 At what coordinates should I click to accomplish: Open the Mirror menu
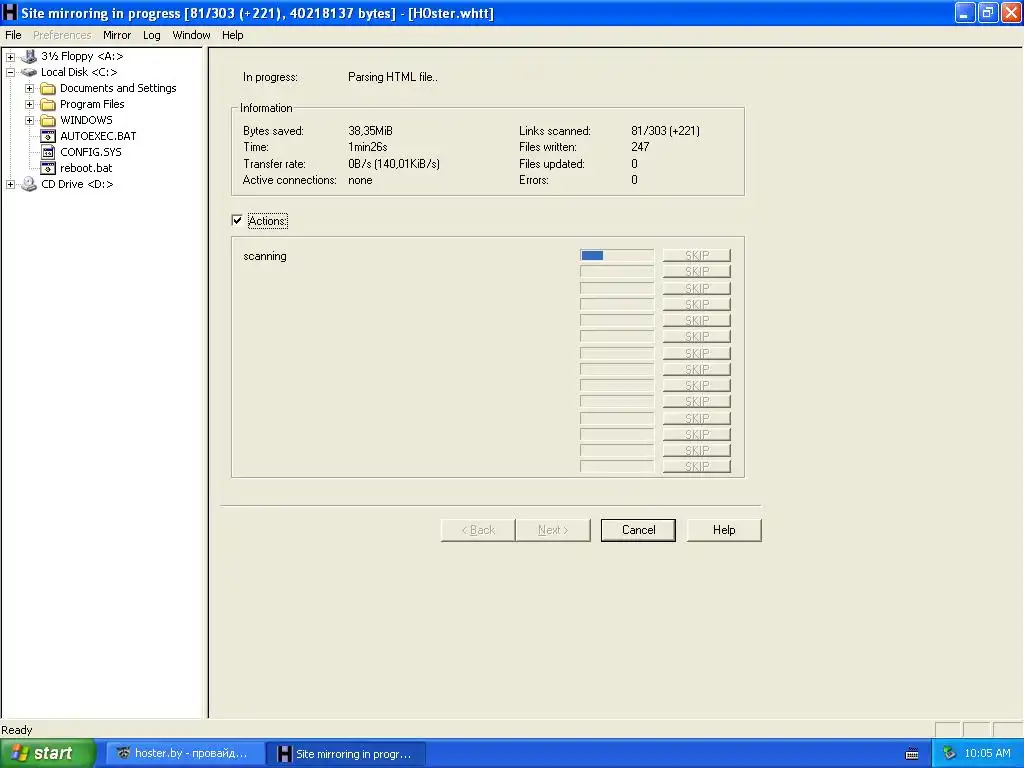click(x=117, y=35)
